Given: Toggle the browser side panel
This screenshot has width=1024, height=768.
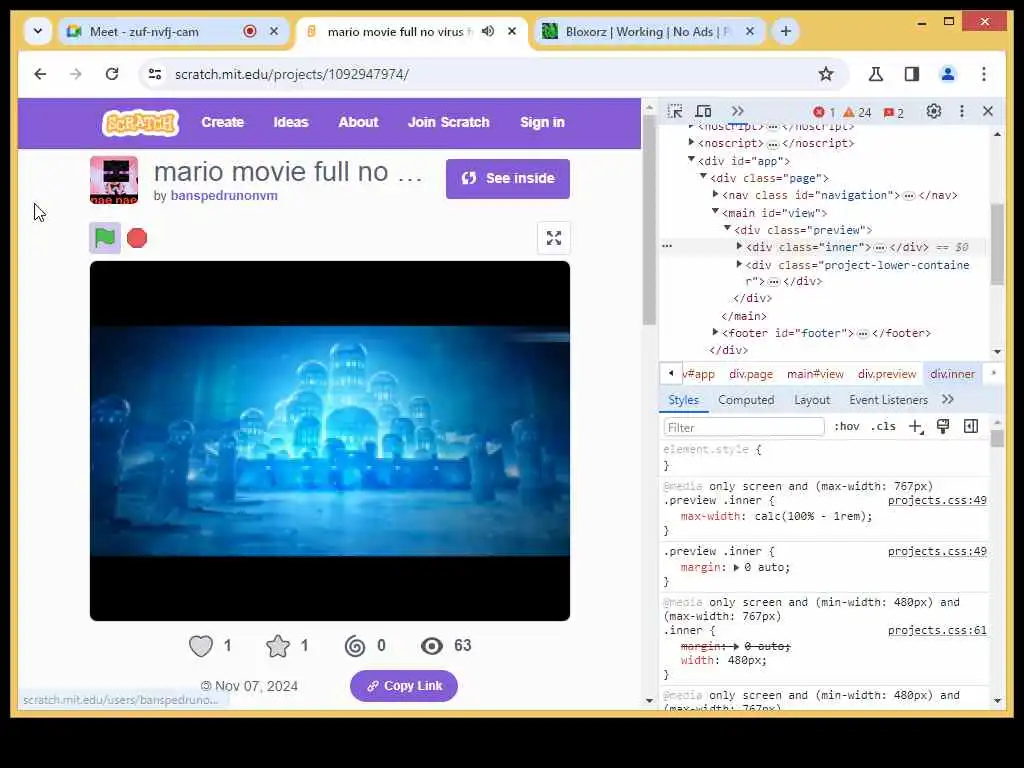Looking at the screenshot, I should click(x=912, y=74).
